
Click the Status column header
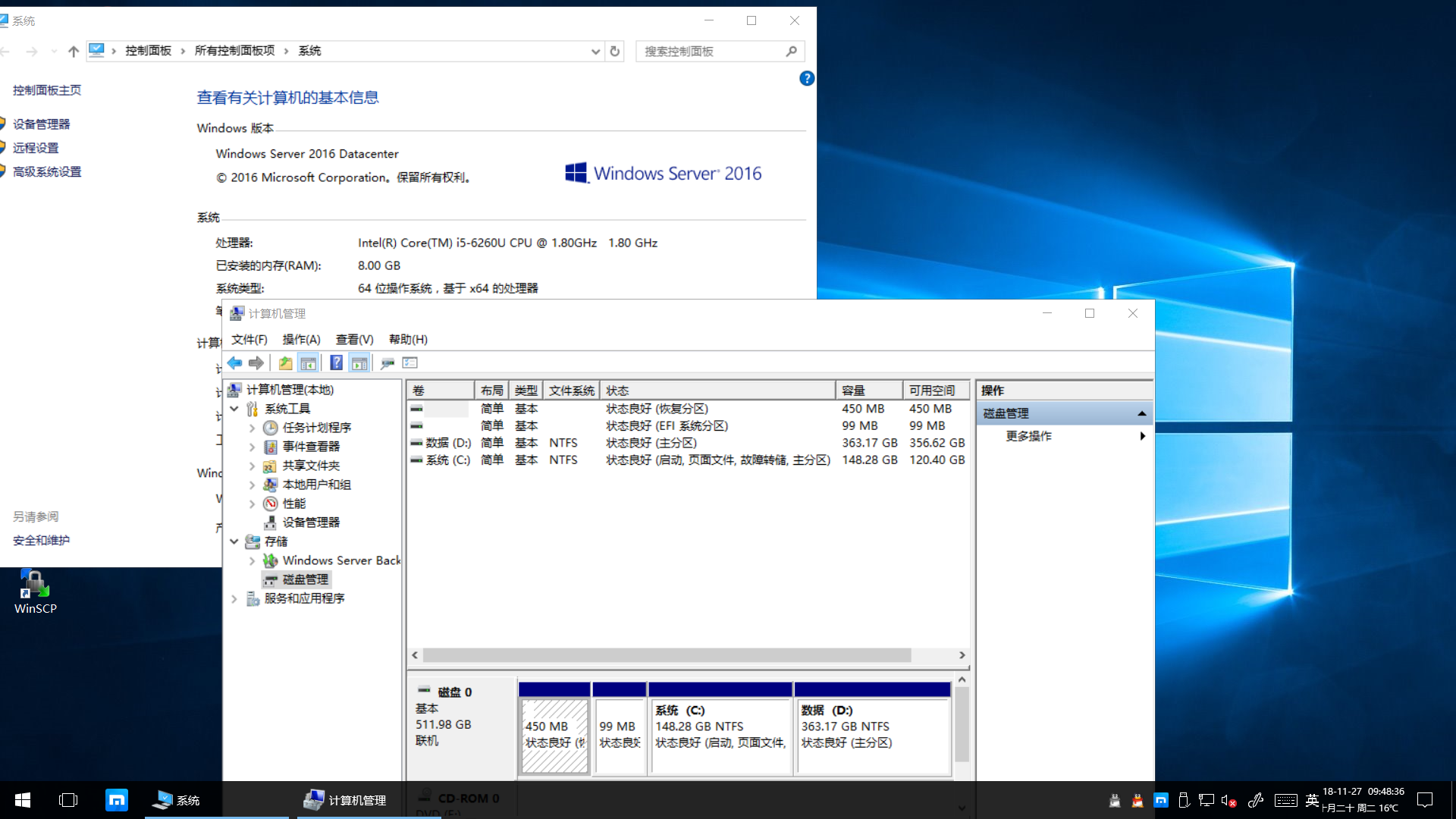coord(717,391)
